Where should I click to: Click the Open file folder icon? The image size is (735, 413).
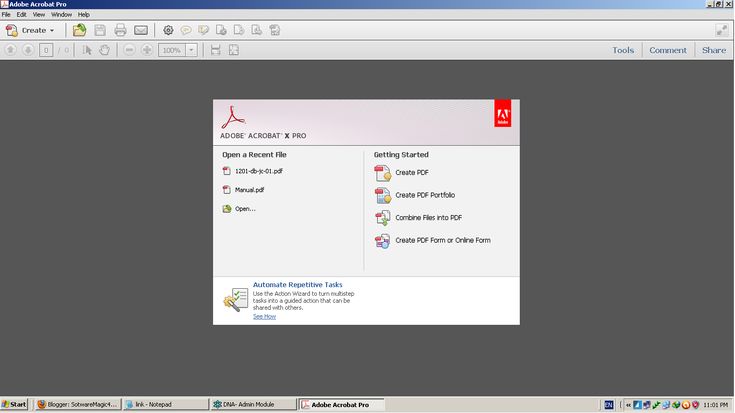click(x=79, y=30)
